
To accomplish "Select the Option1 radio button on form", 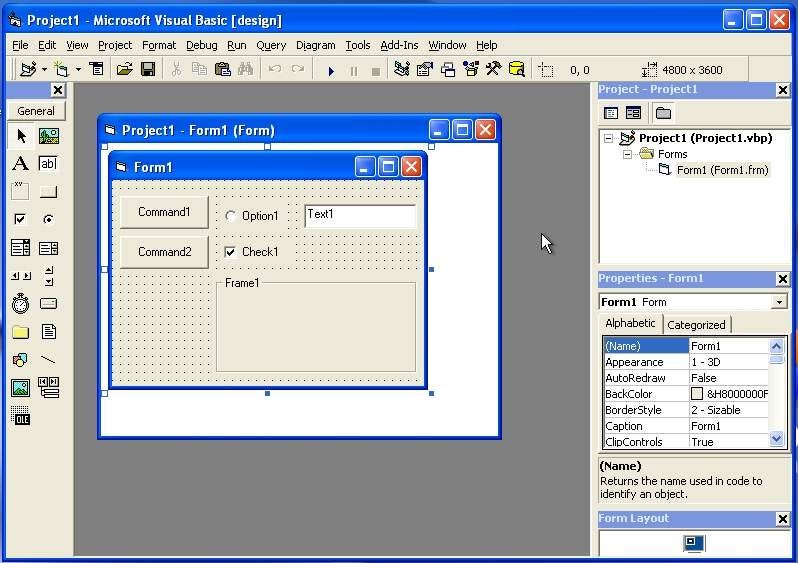I will 231,216.
